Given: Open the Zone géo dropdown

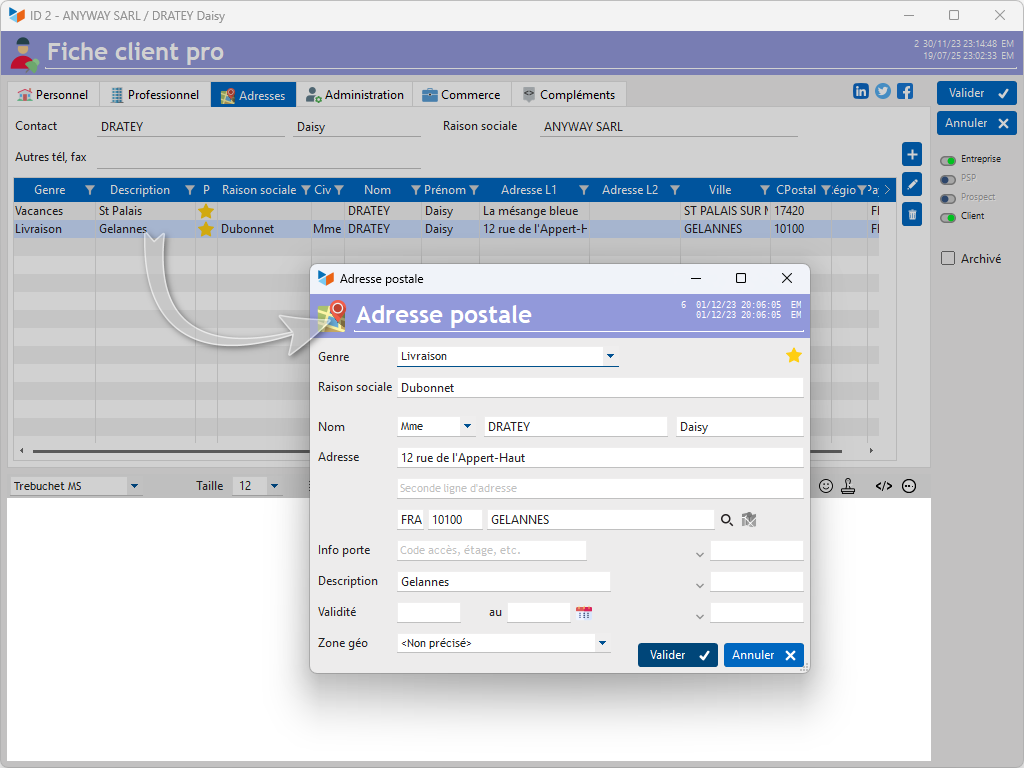Looking at the screenshot, I should pyautogui.click(x=603, y=644).
